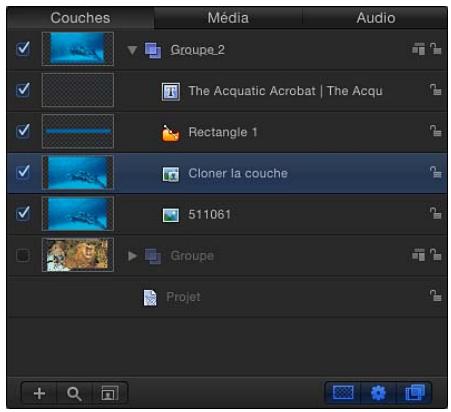Click the clone layer icon

(x=171, y=174)
